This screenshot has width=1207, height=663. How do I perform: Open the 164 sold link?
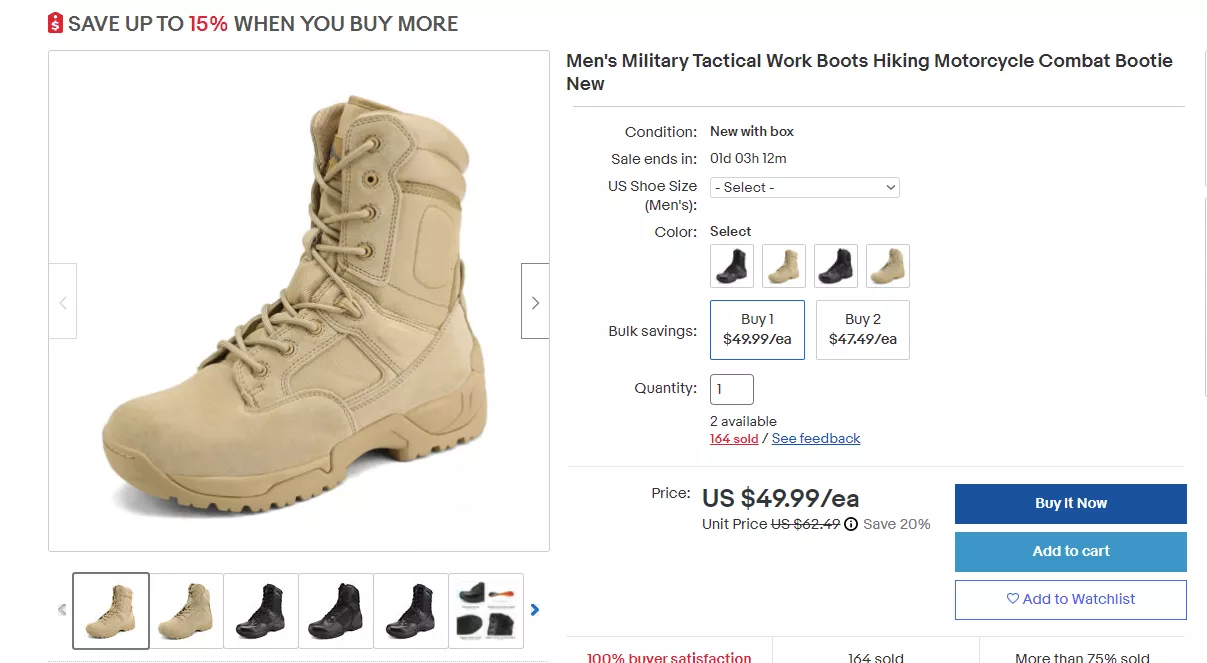click(734, 438)
